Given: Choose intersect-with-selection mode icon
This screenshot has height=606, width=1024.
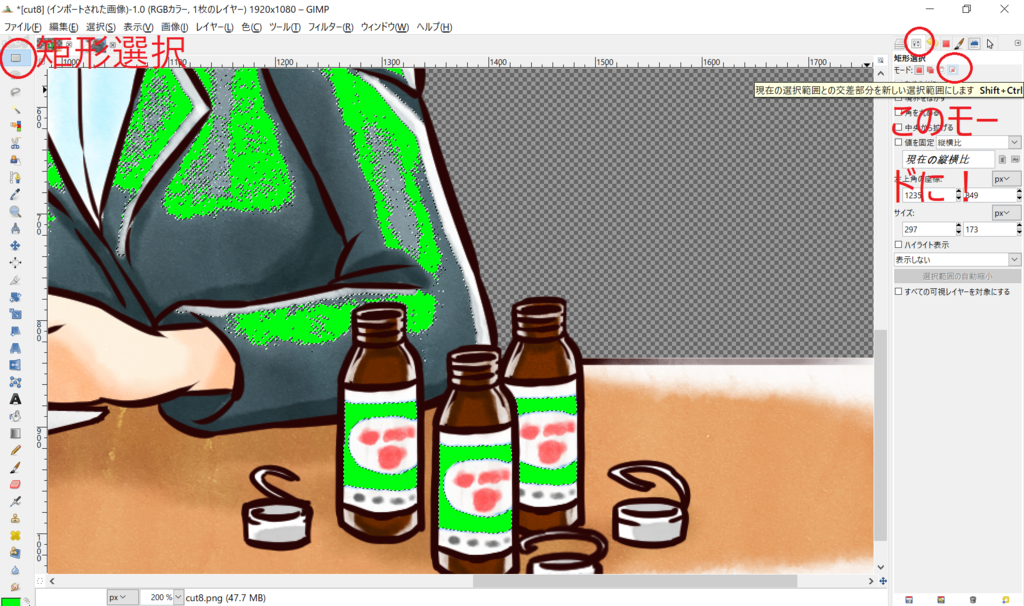Looking at the screenshot, I should pyautogui.click(x=953, y=70).
